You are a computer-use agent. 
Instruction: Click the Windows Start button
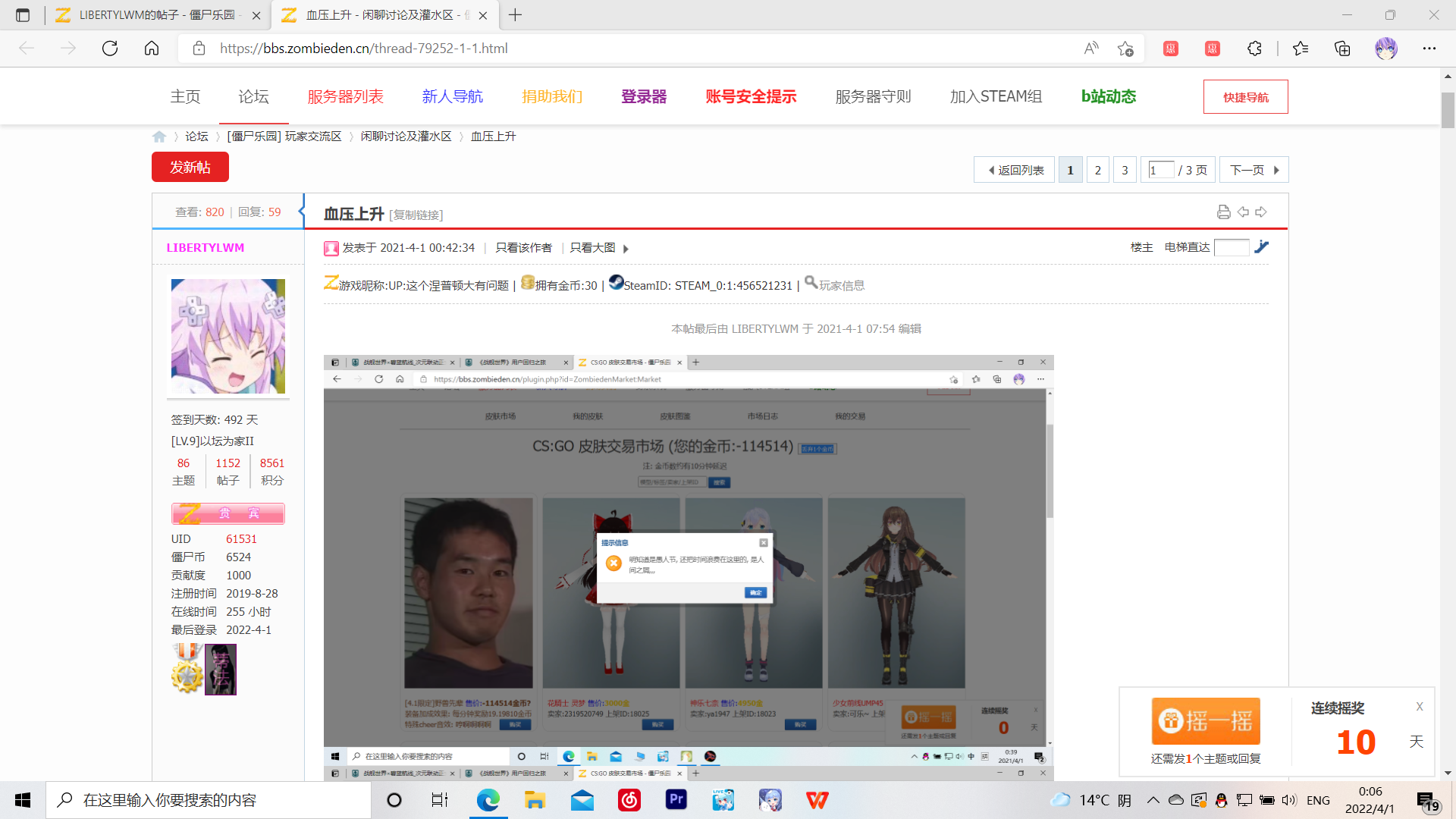(x=23, y=800)
